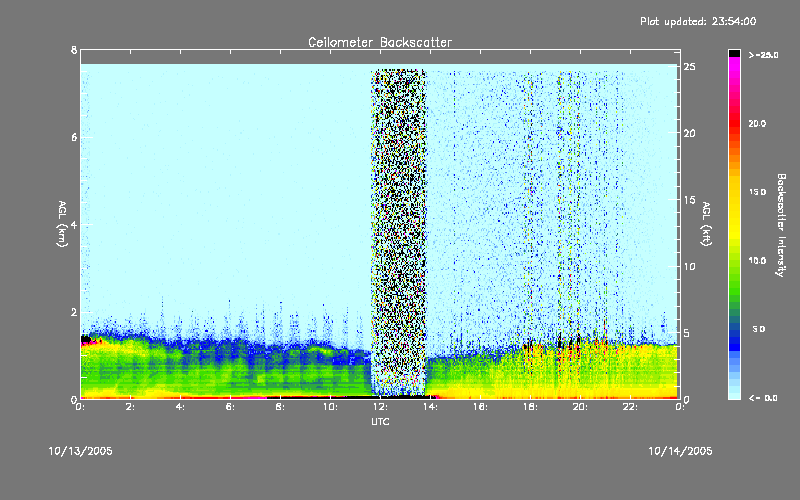
Task: Pick the black swatch atop the colorbar
Action: 734,53
